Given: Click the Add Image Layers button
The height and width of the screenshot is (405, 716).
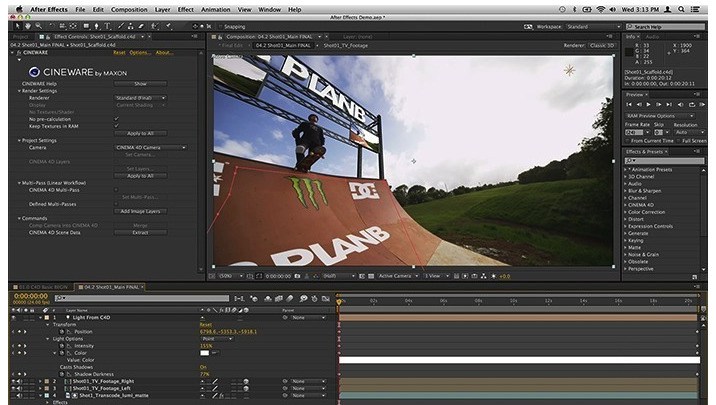Looking at the screenshot, I should pos(140,211).
